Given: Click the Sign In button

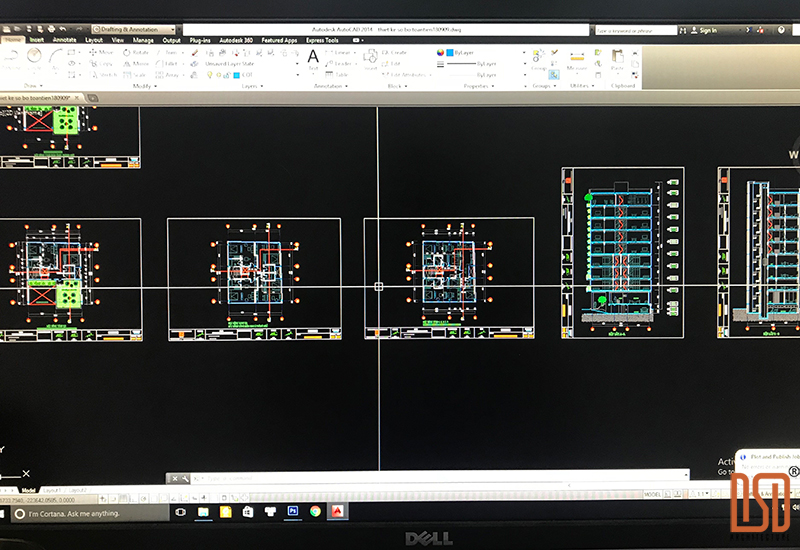Looking at the screenshot, I should [704, 30].
